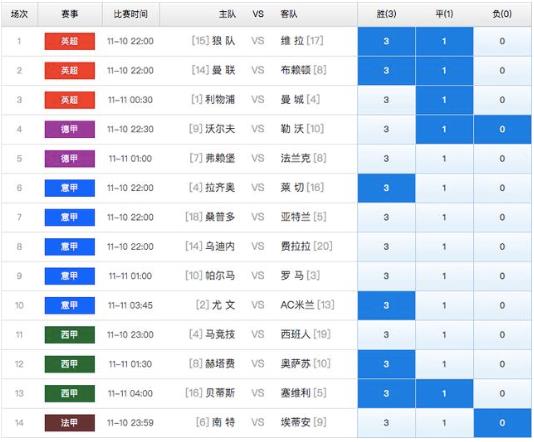Image resolution: width=534 pixels, height=442 pixels.
Task: Click the 负(0) column header
Action: pyautogui.click(x=502, y=14)
